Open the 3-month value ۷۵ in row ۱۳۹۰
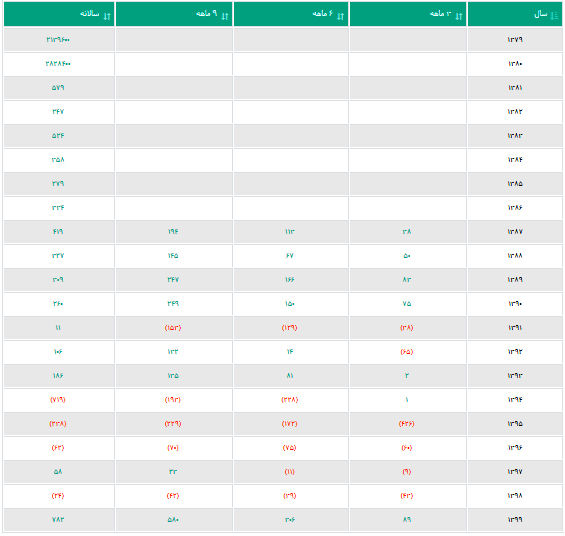This screenshot has width=565, height=536. click(407, 303)
